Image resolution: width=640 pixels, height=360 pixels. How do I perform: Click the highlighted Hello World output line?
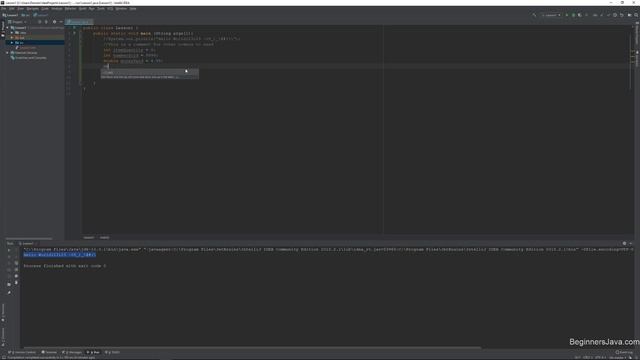(60, 255)
